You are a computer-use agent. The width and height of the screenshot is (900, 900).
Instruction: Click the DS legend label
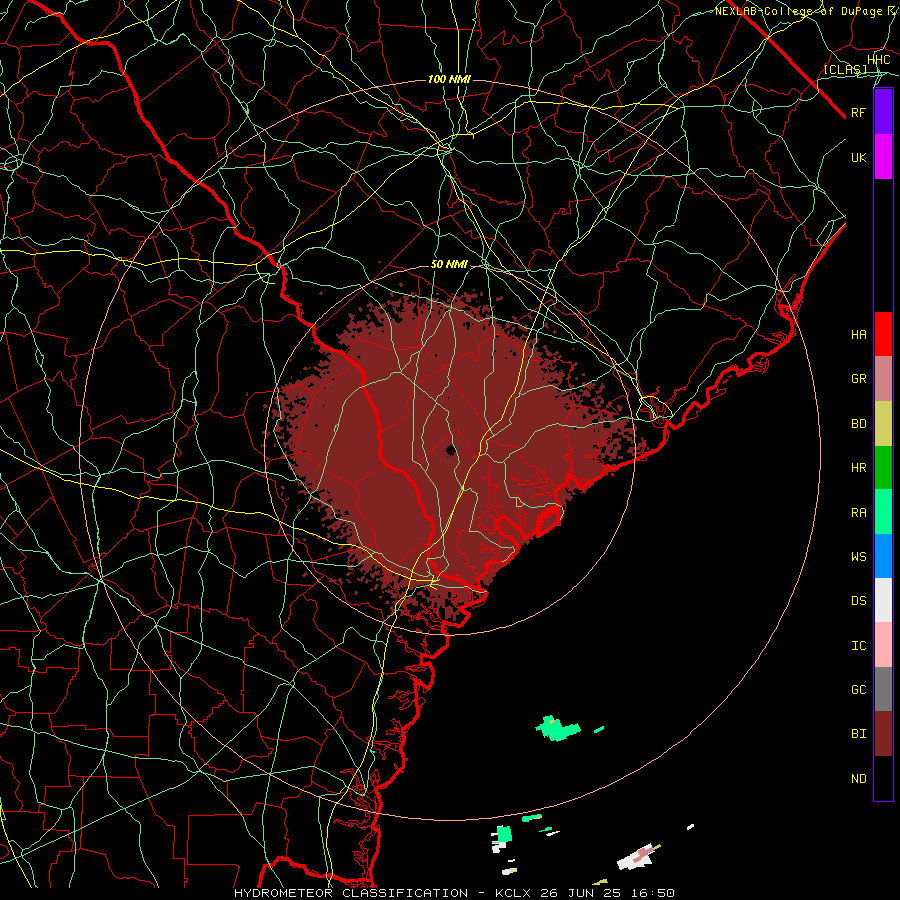[x=859, y=601]
